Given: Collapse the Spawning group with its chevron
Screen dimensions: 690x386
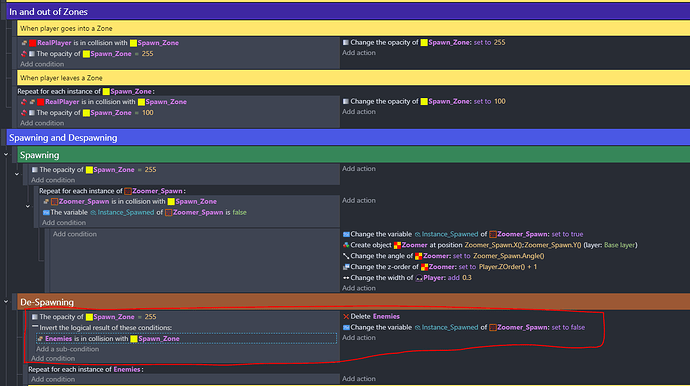Looking at the screenshot, I should pyautogui.click(x=6, y=154).
